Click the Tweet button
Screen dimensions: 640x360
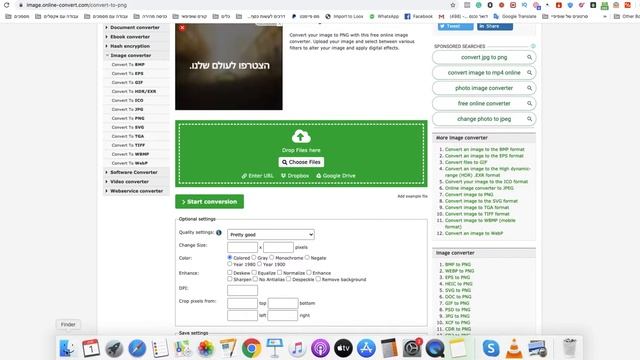(x=456, y=26)
